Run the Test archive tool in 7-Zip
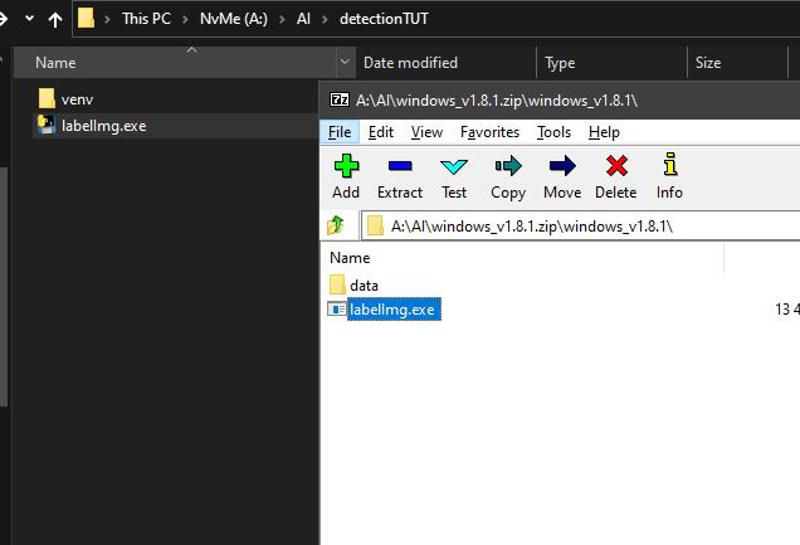This screenshot has height=545, width=800. [x=454, y=177]
